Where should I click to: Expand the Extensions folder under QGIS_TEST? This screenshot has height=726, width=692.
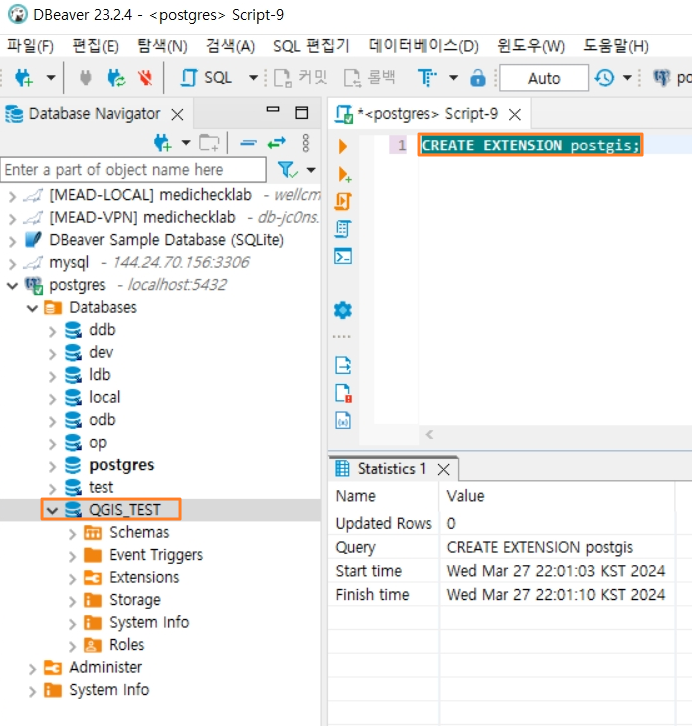[x=72, y=578]
